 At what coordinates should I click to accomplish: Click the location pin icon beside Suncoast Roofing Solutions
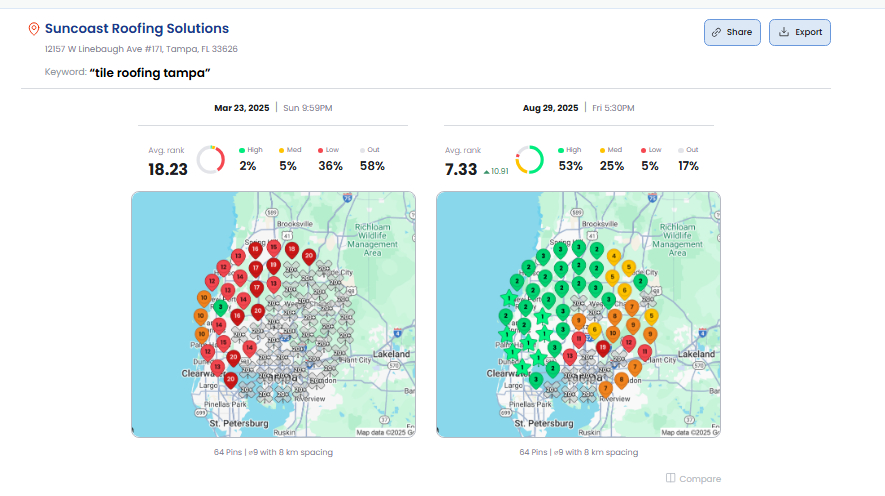pyautogui.click(x=34, y=29)
